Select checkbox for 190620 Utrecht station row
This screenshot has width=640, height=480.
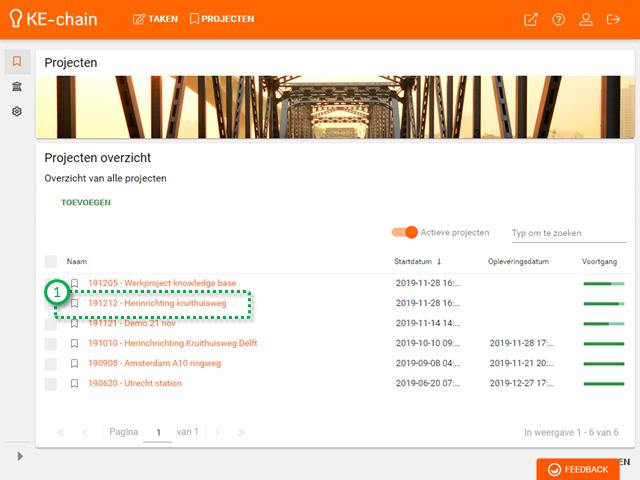click(51, 383)
